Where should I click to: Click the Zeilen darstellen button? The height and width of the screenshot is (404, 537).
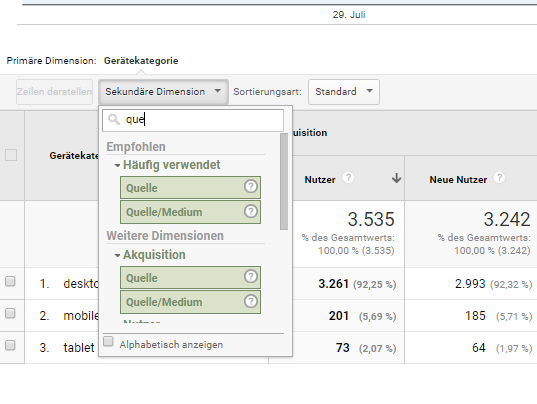coord(54,92)
